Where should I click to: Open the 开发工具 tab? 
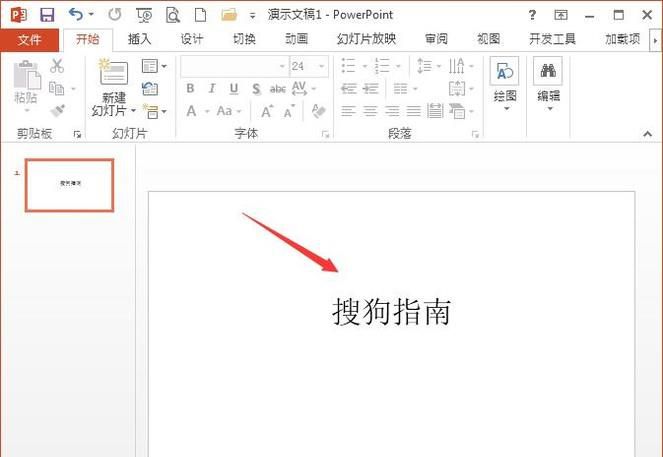552,39
